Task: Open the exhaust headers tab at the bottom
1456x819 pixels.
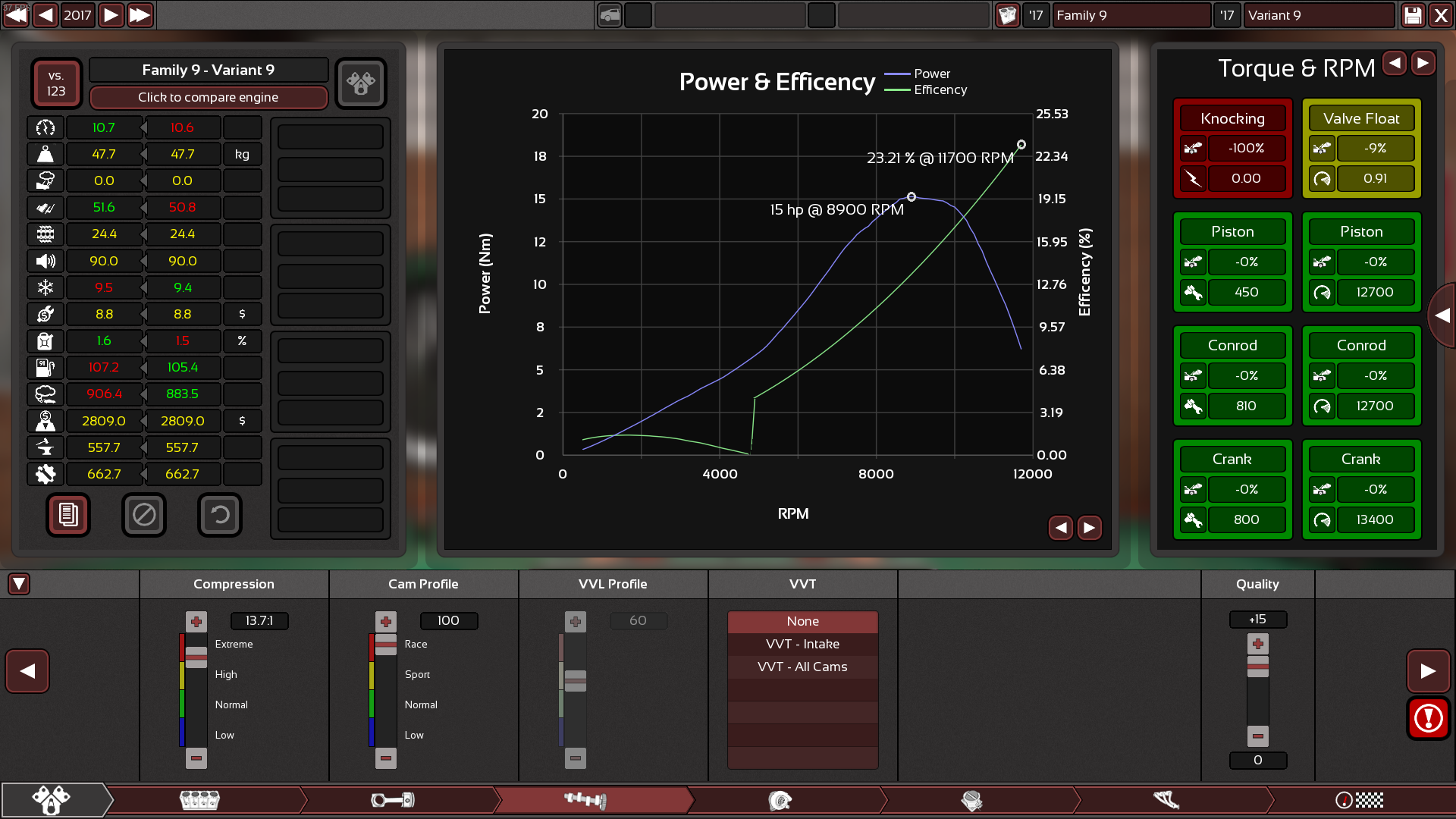Action: [1166, 800]
